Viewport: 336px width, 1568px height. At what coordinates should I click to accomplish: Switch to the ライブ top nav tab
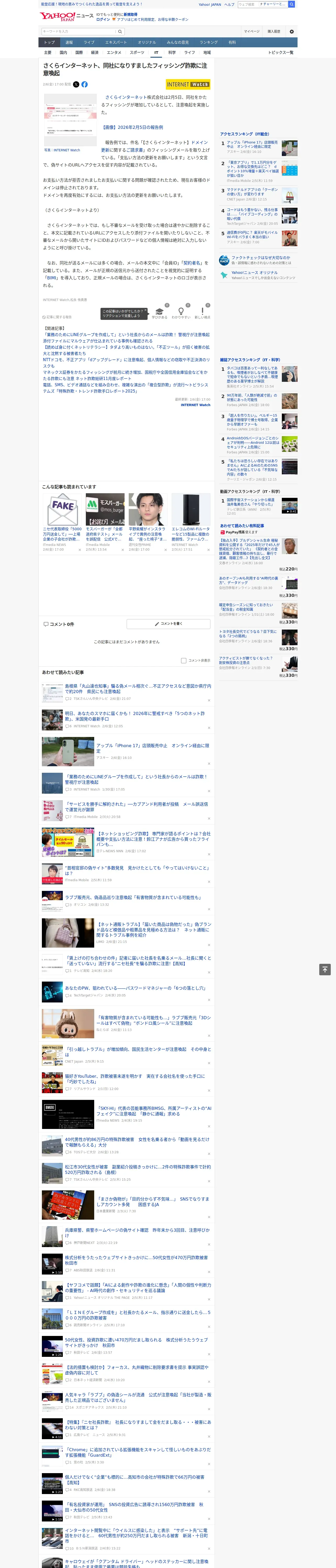point(89,43)
